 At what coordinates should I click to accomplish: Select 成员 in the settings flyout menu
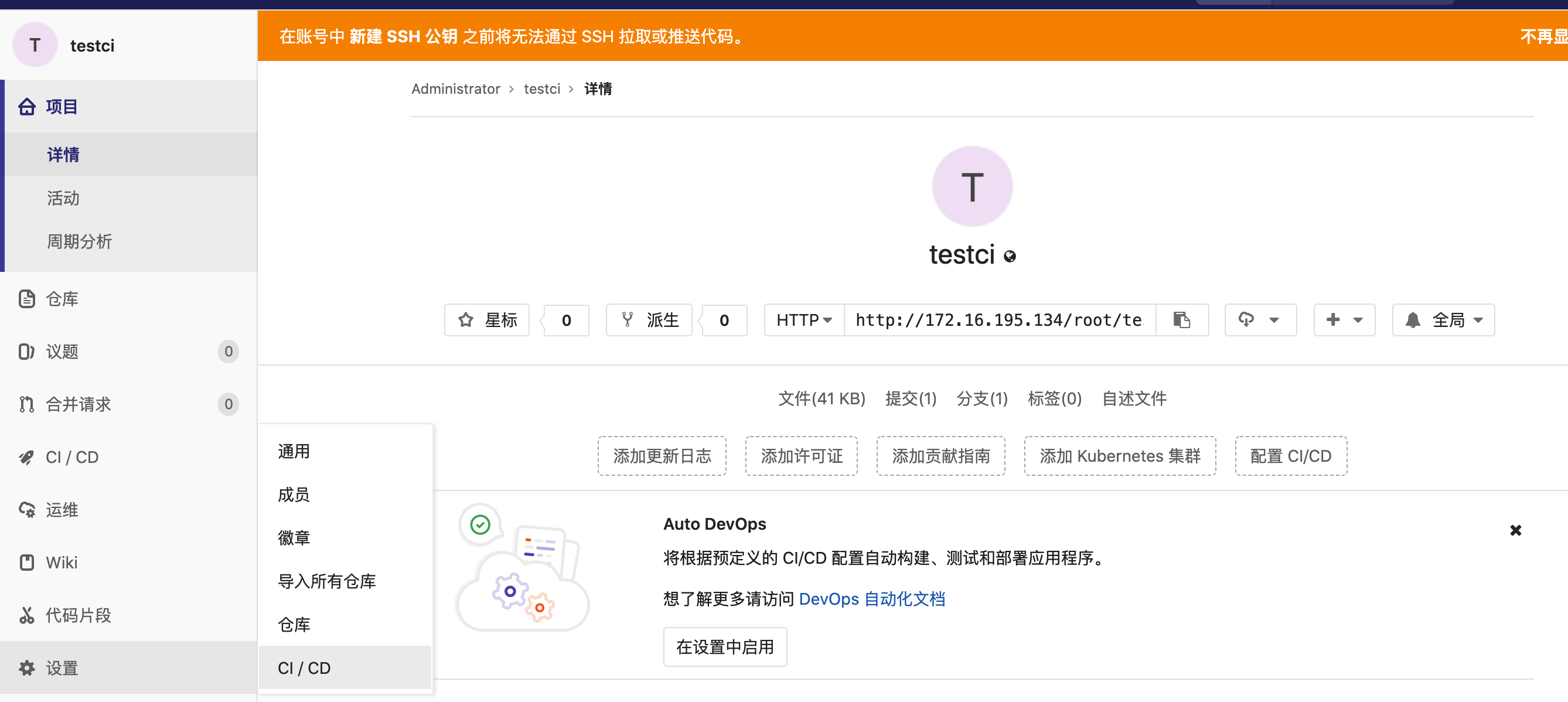click(294, 495)
